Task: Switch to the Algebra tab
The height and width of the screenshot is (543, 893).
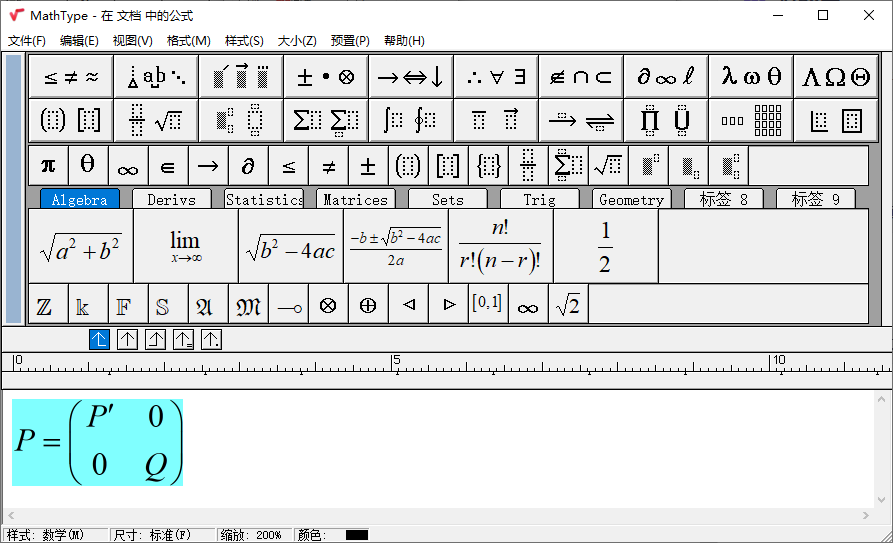Action: click(80, 199)
